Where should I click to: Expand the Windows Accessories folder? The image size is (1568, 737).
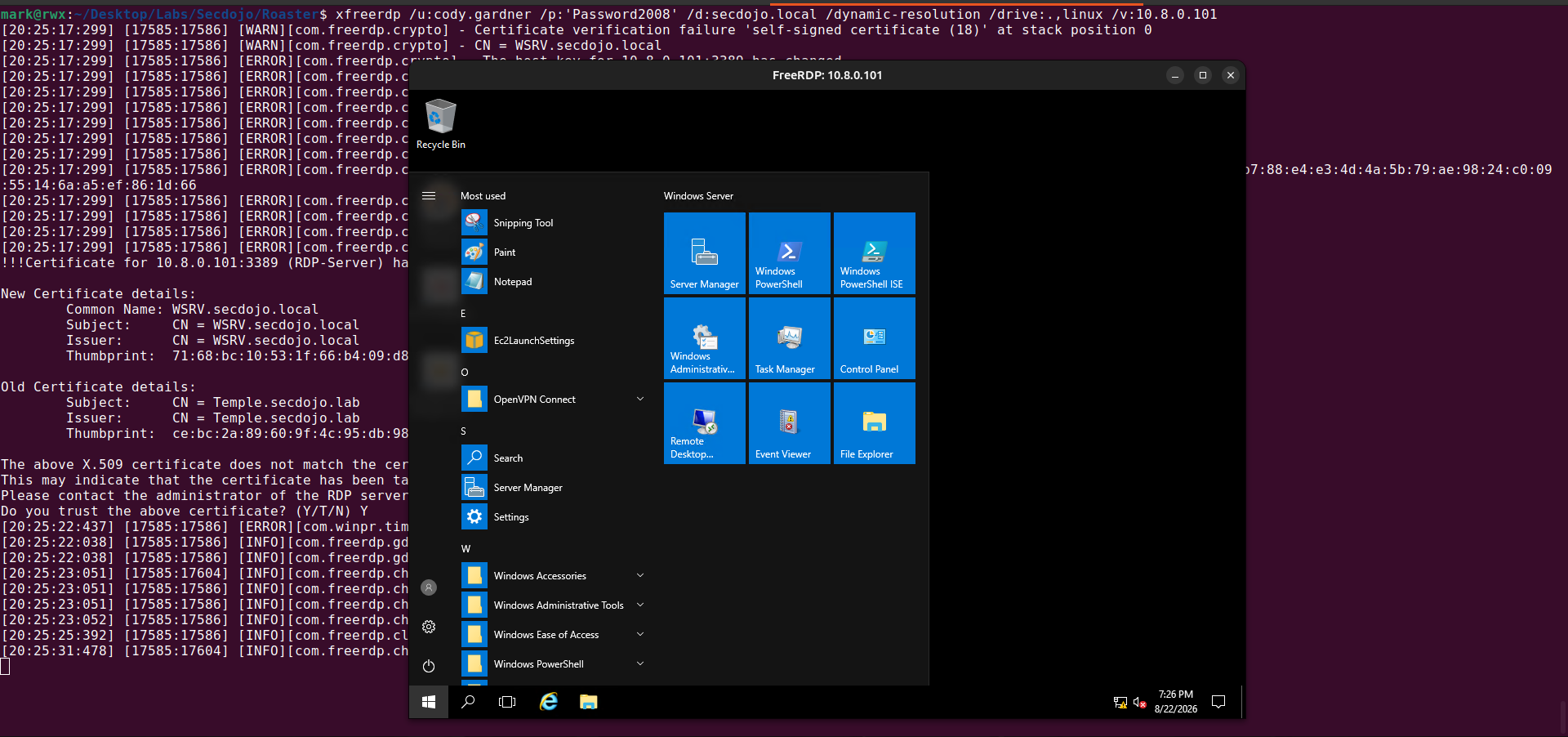[x=555, y=575]
